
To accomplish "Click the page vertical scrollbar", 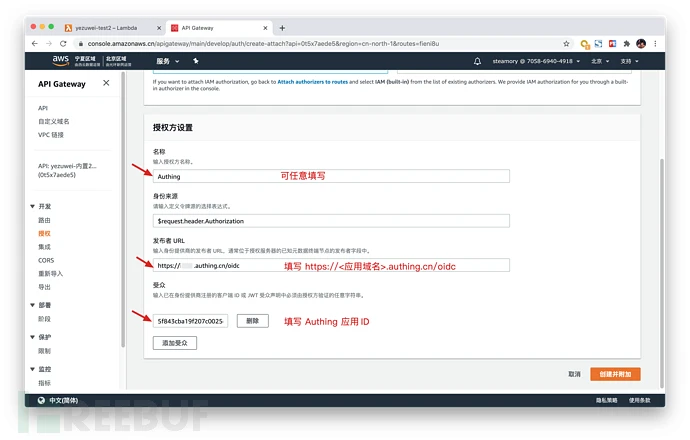I will click(661, 273).
